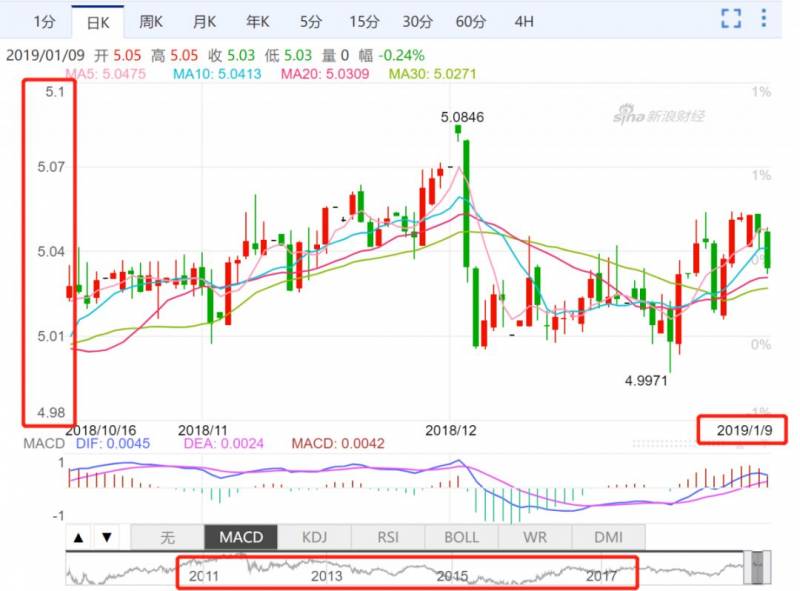Enable the RSI indicator
Image resolution: width=800 pixels, height=591 pixels.
388,537
